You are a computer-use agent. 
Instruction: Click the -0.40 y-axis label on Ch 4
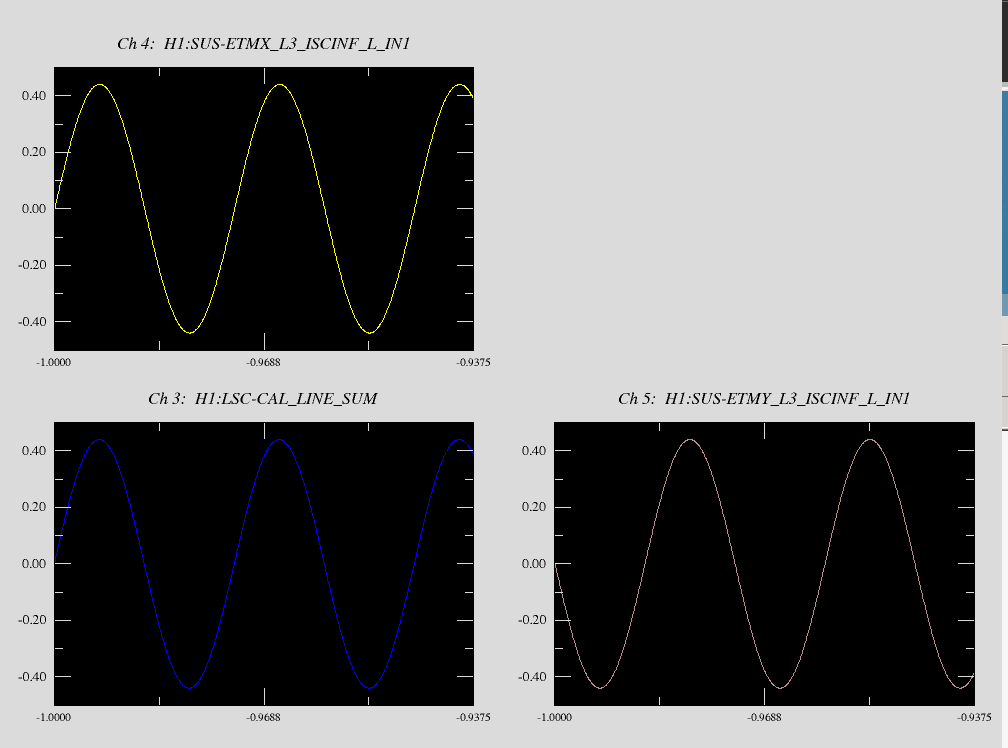32,322
